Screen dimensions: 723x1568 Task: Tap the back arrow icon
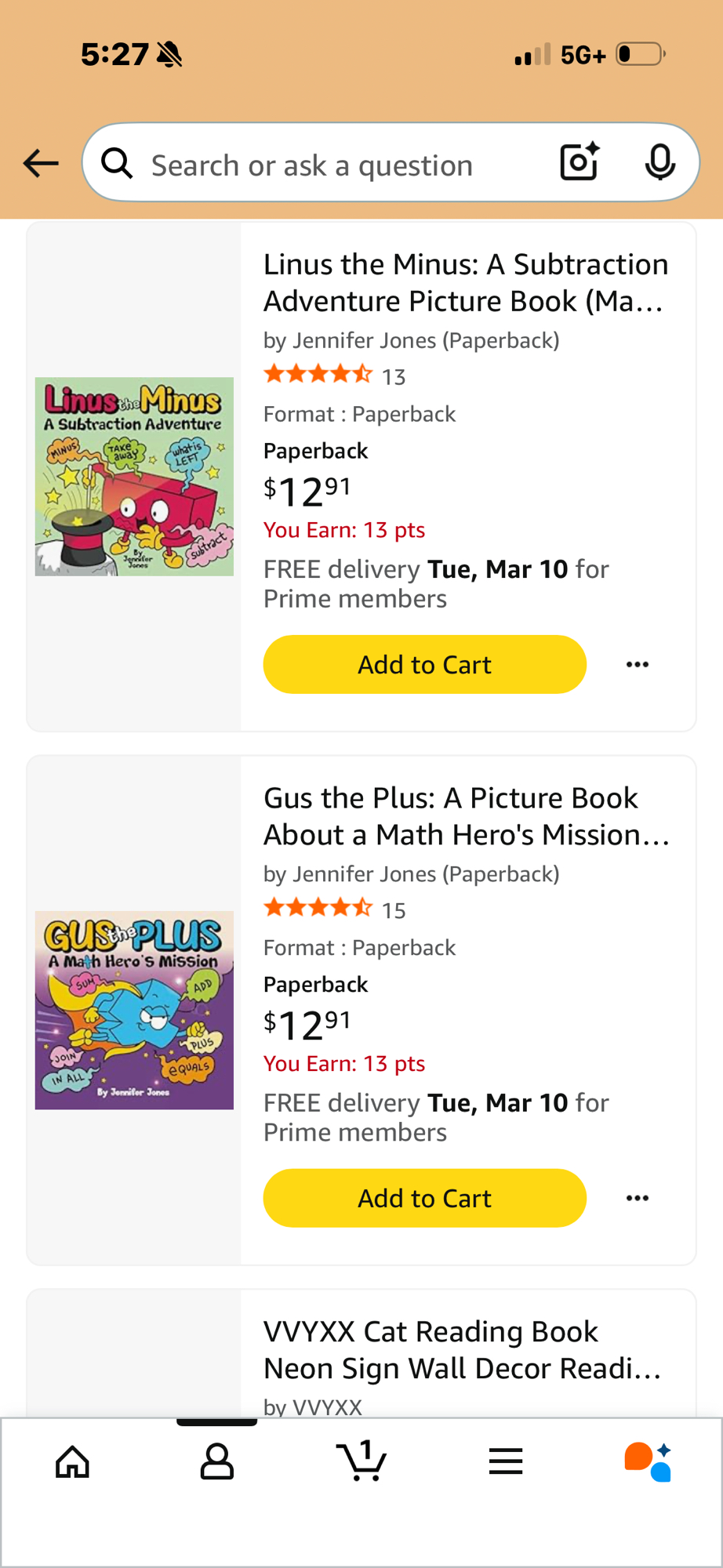41,163
